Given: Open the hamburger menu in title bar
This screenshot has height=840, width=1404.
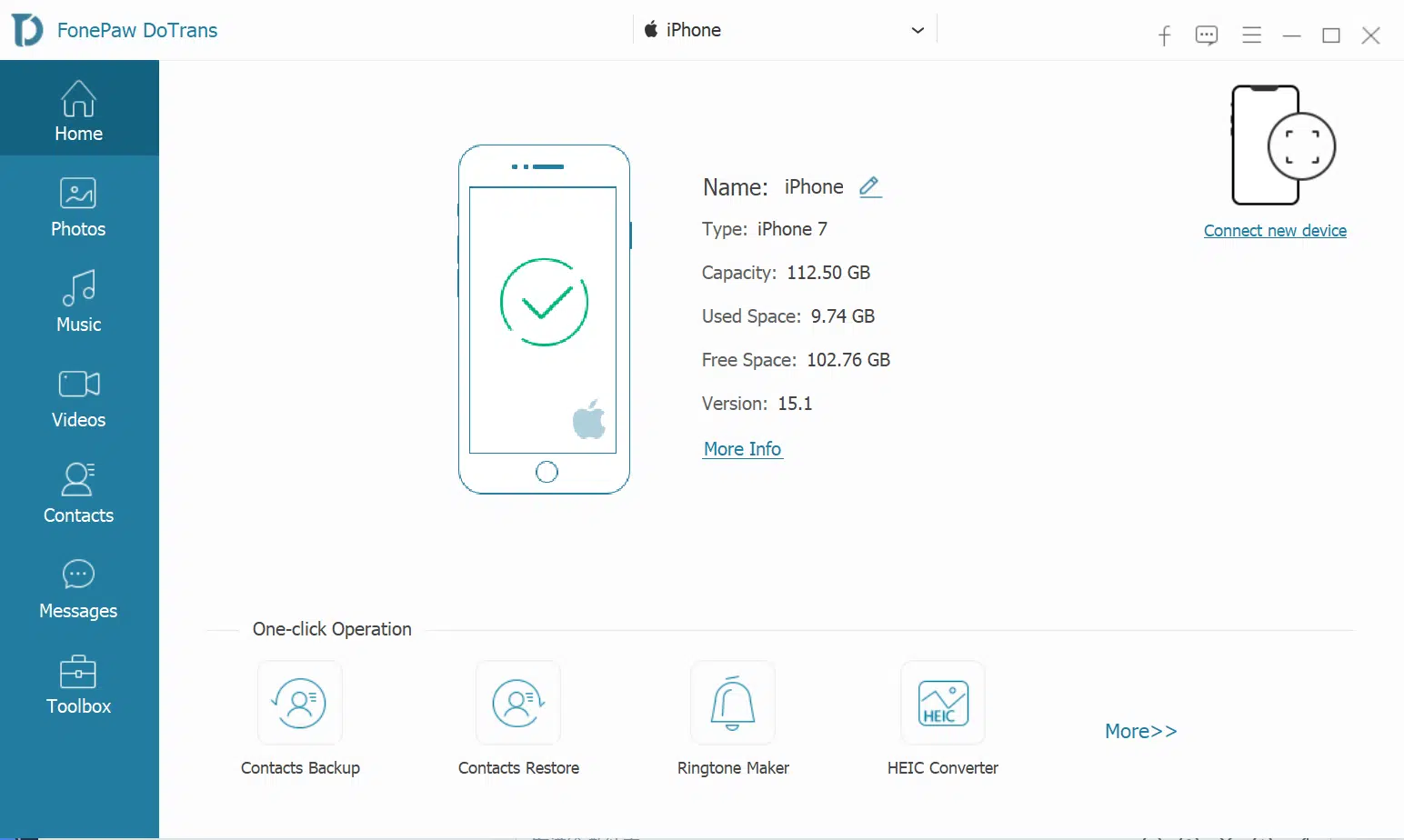Looking at the screenshot, I should tap(1251, 35).
